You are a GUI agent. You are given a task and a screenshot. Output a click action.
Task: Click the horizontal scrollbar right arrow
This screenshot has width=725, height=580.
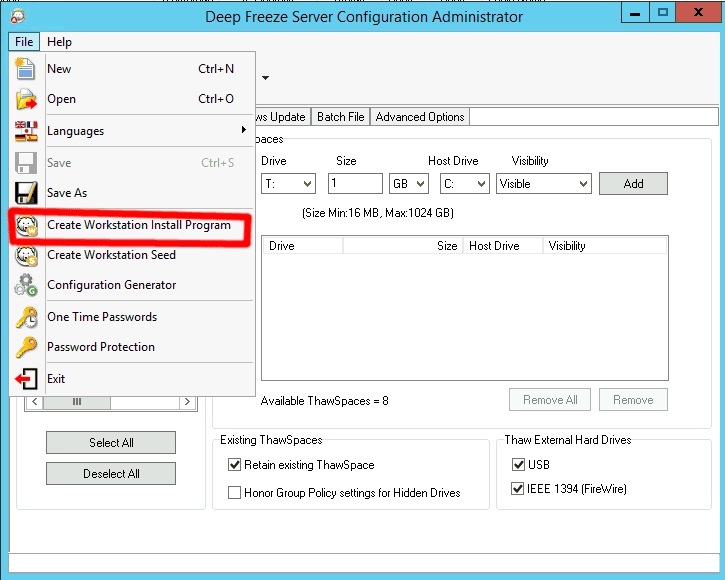[x=187, y=401]
